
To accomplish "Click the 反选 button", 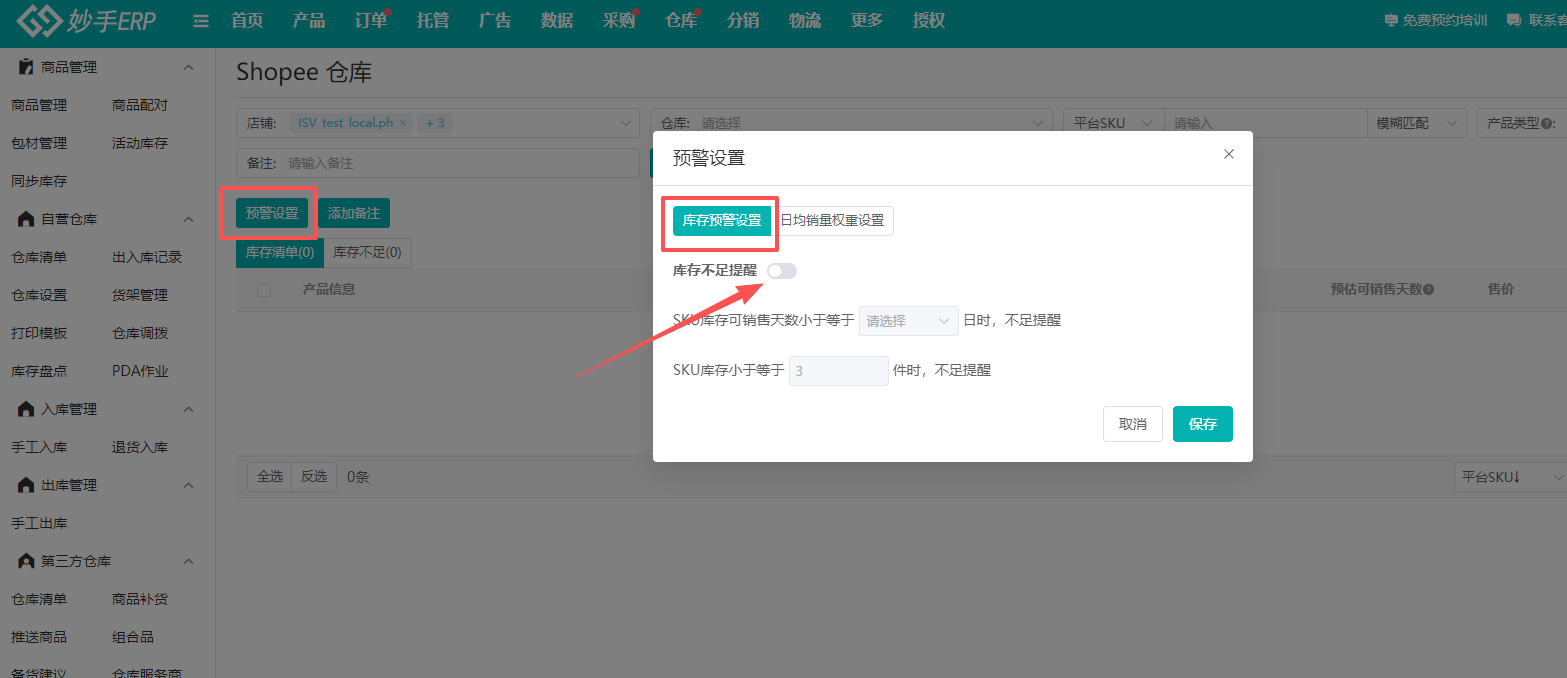I will [314, 477].
